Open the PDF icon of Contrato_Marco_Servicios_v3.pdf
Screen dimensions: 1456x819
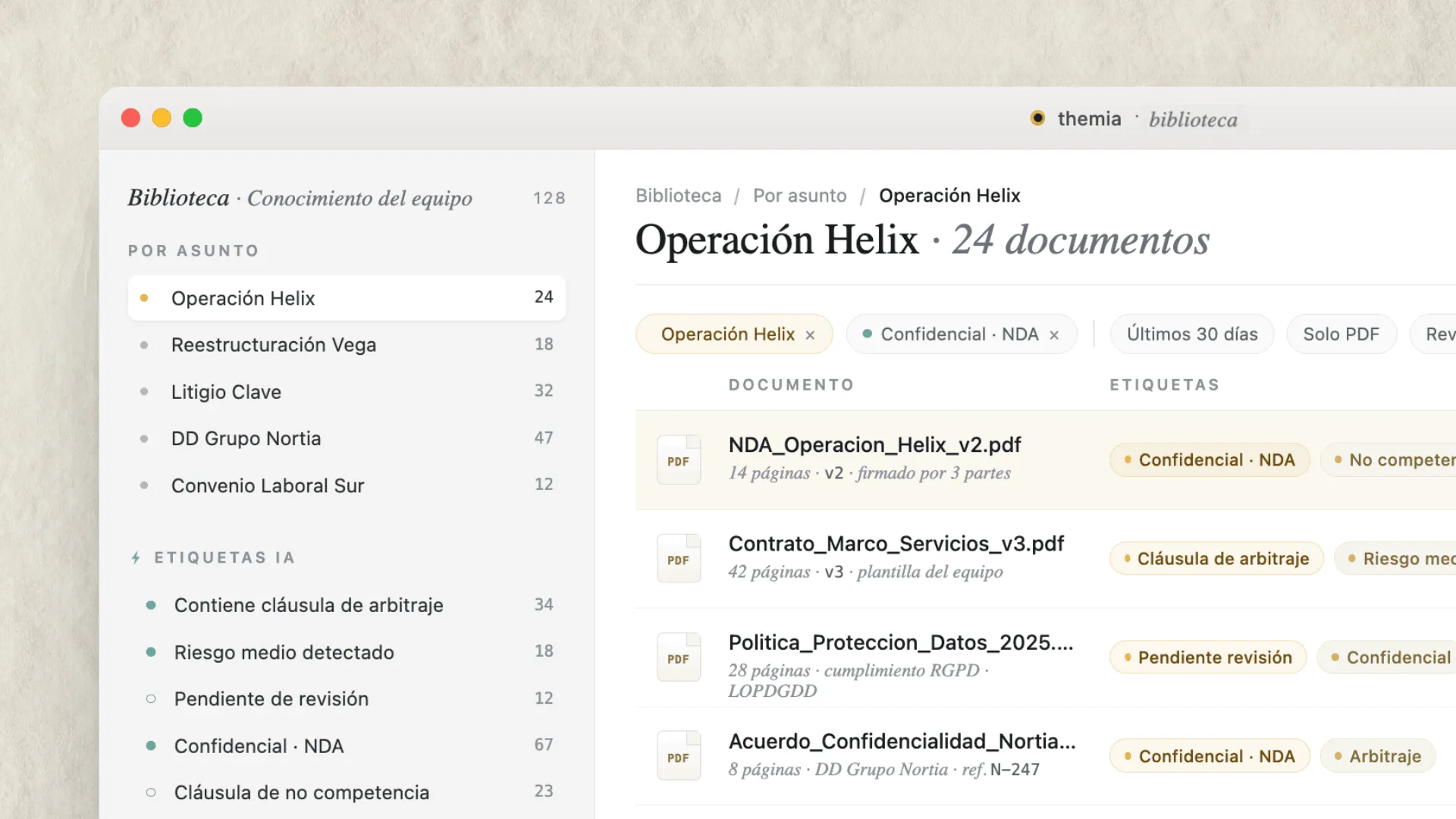[679, 558]
